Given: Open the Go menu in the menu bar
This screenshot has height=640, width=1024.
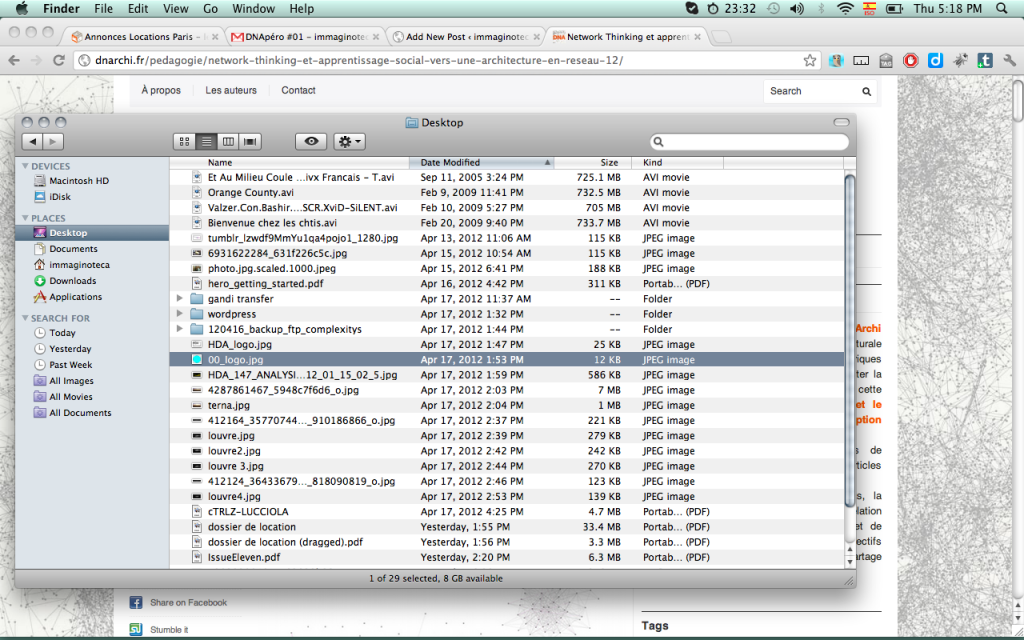Looking at the screenshot, I should (210, 9).
